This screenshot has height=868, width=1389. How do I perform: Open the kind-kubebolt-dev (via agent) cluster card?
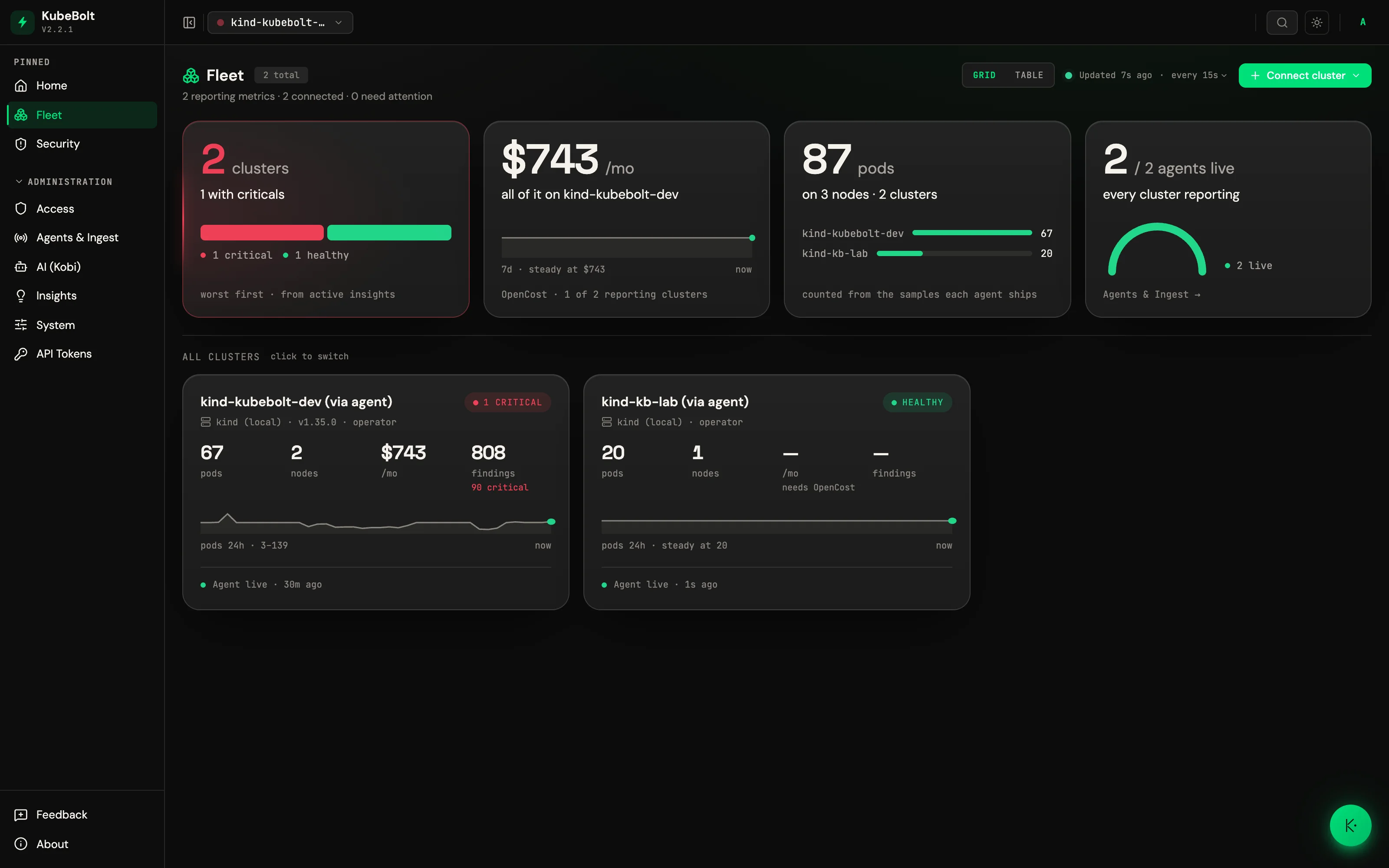point(375,492)
